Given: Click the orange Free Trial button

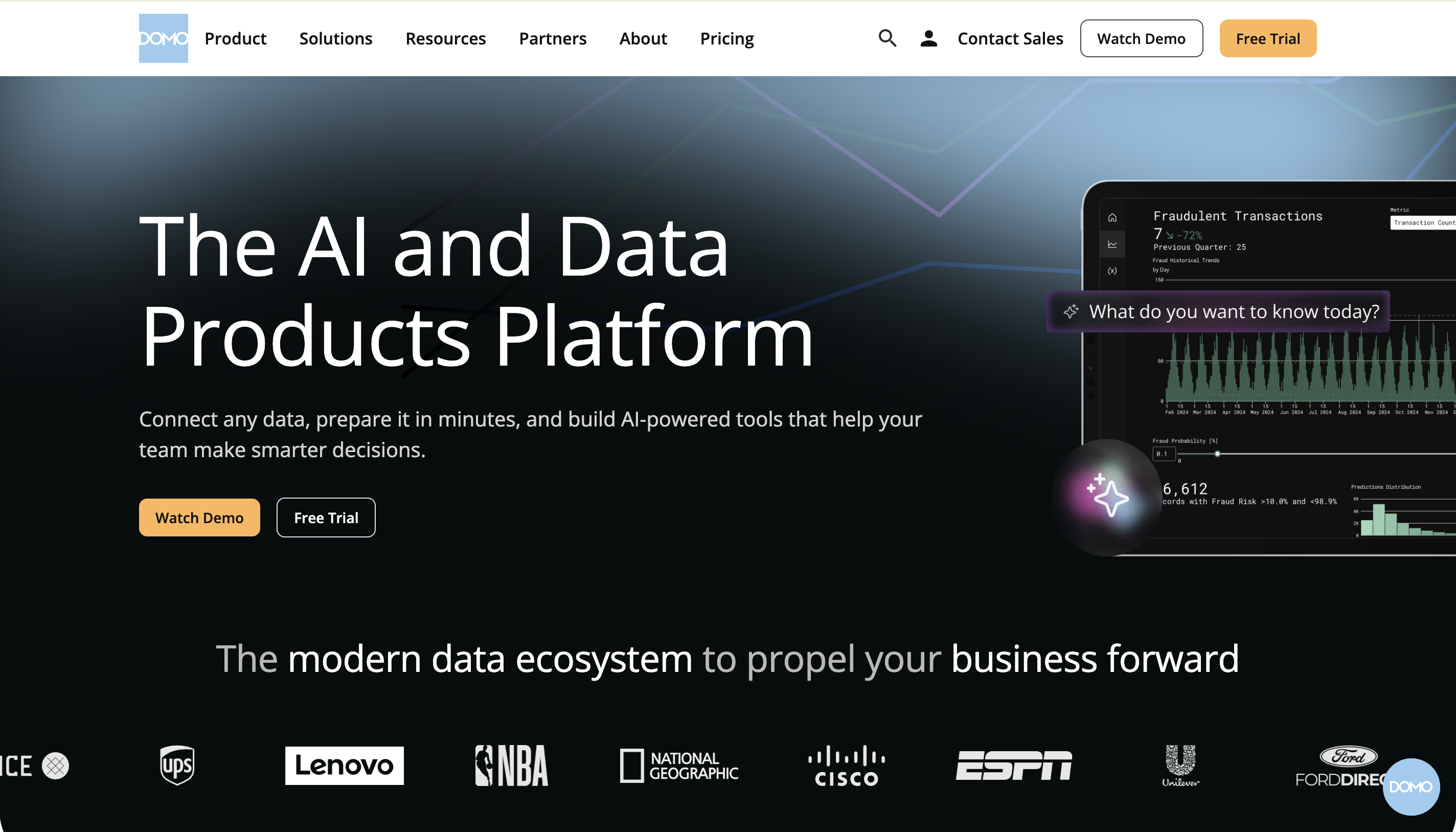Looking at the screenshot, I should pos(1267,38).
